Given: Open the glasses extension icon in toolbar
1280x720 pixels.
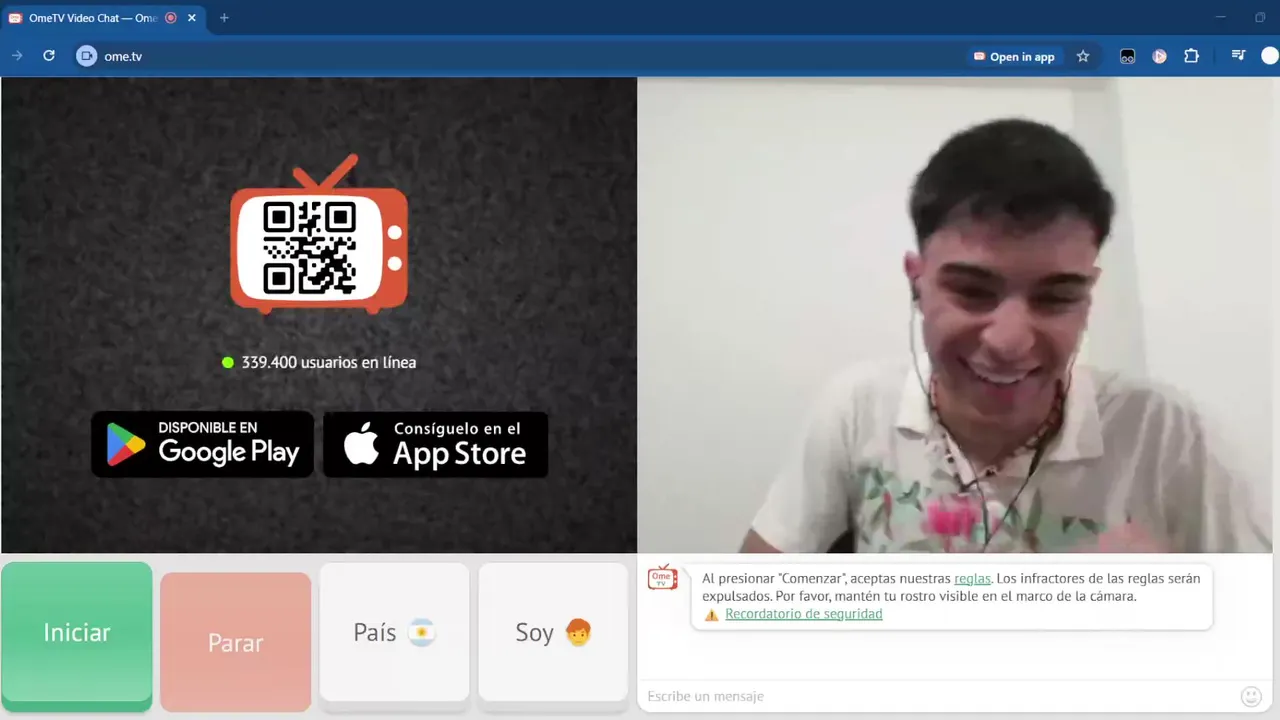Looking at the screenshot, I should tap(1127, 57).
